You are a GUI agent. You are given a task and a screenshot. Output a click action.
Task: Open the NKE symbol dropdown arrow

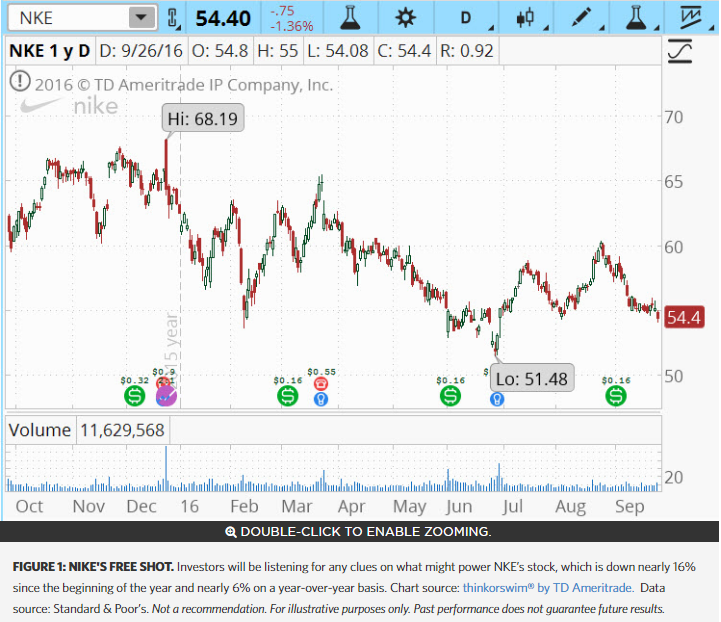(141, 18)
